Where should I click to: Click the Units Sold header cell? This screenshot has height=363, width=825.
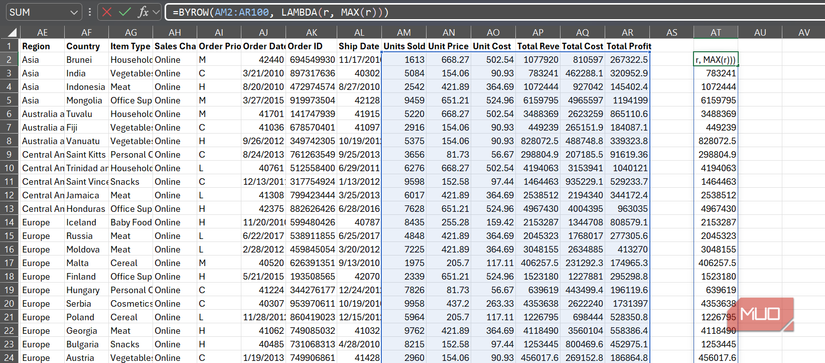tap(404, 46)
